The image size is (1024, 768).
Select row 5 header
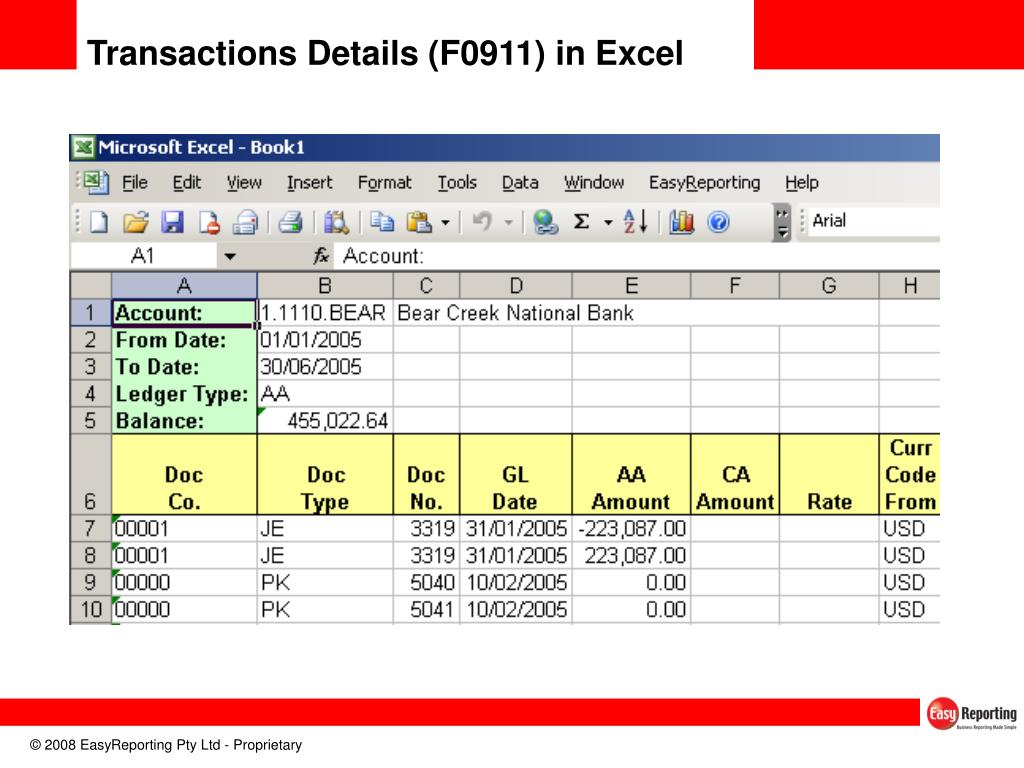pos(91,421)
